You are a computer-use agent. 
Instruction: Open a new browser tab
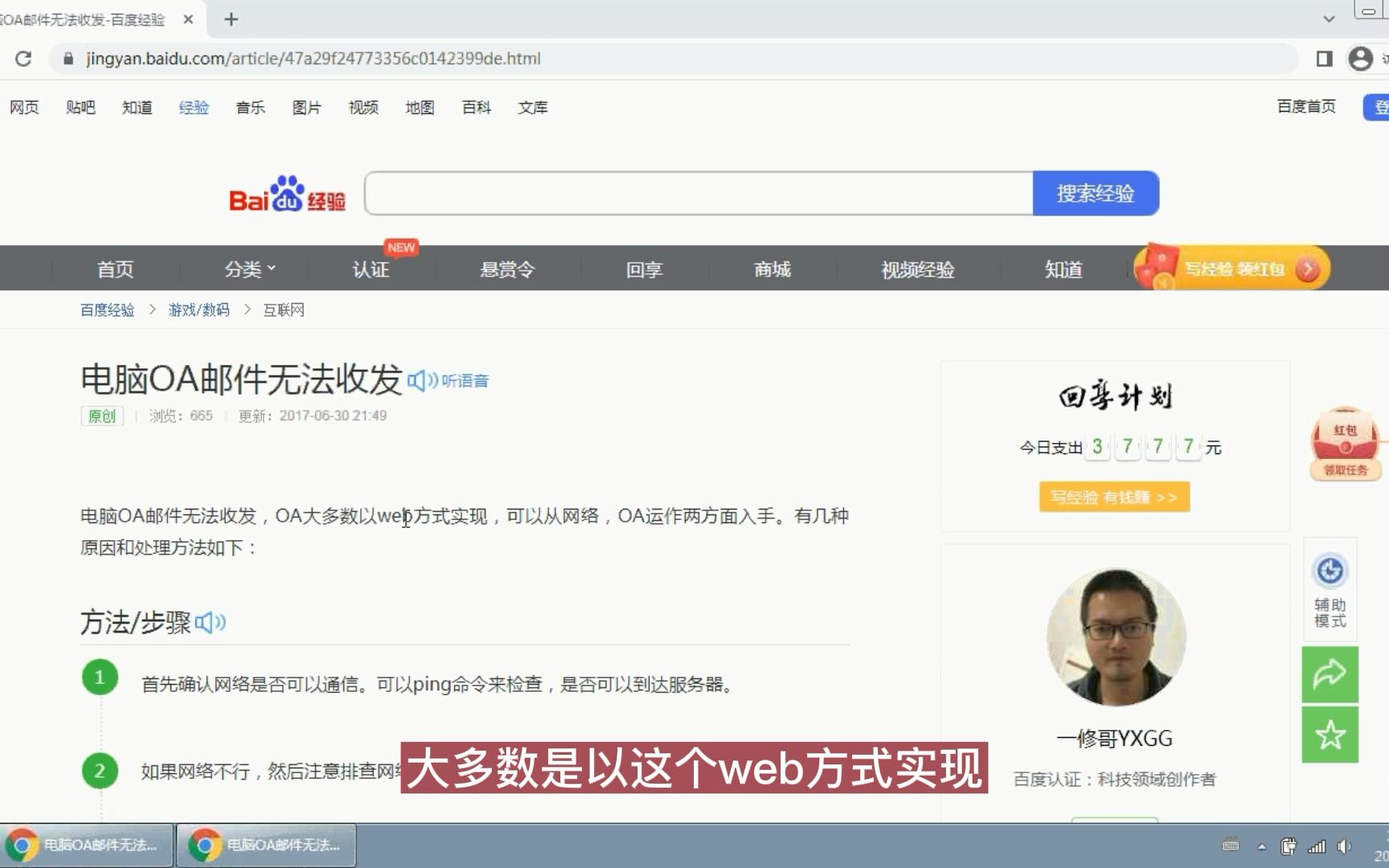[x=231, y=19]
